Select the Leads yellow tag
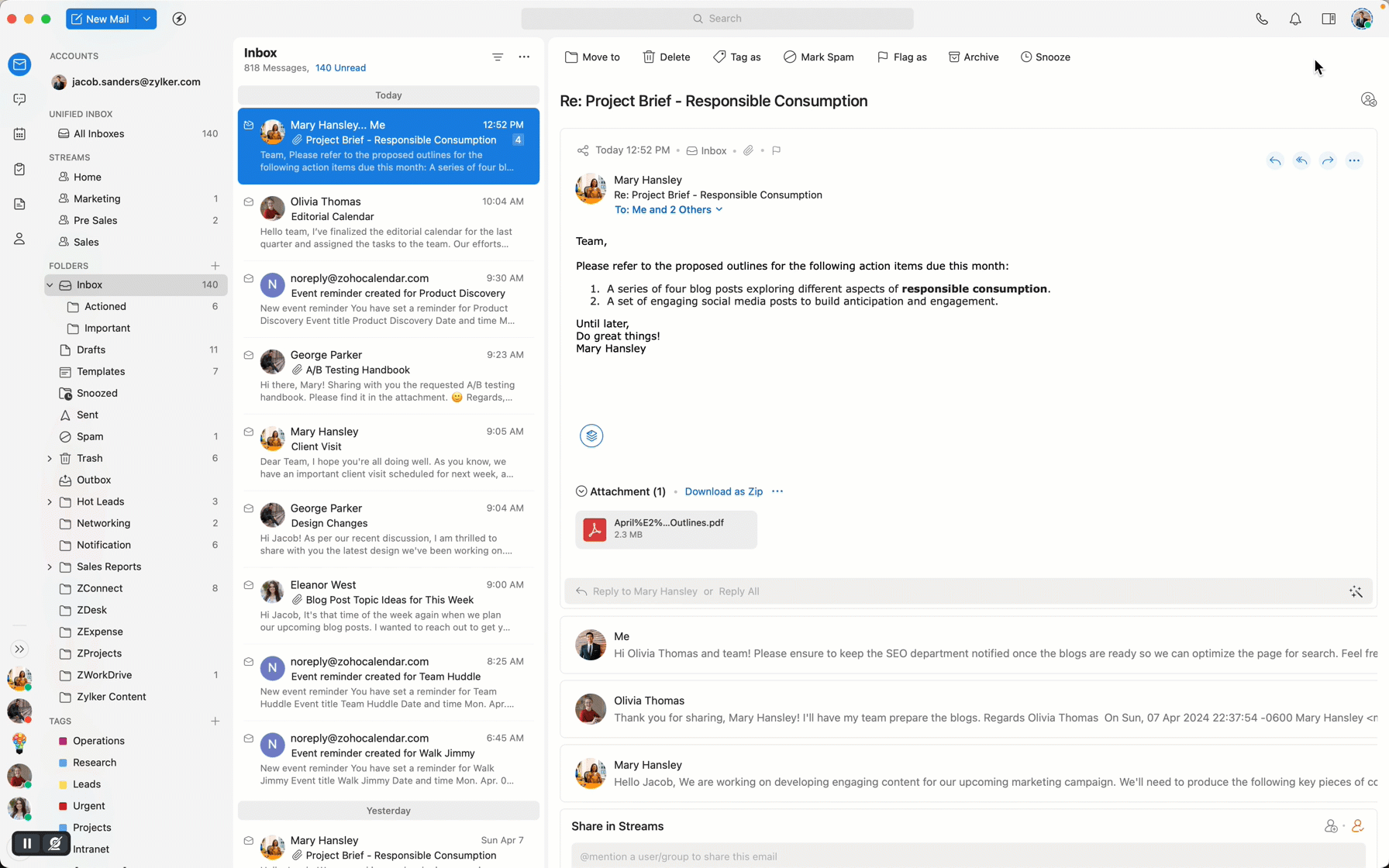The image size is (1389, 868). pyautogui.click(x=64, y=785)
